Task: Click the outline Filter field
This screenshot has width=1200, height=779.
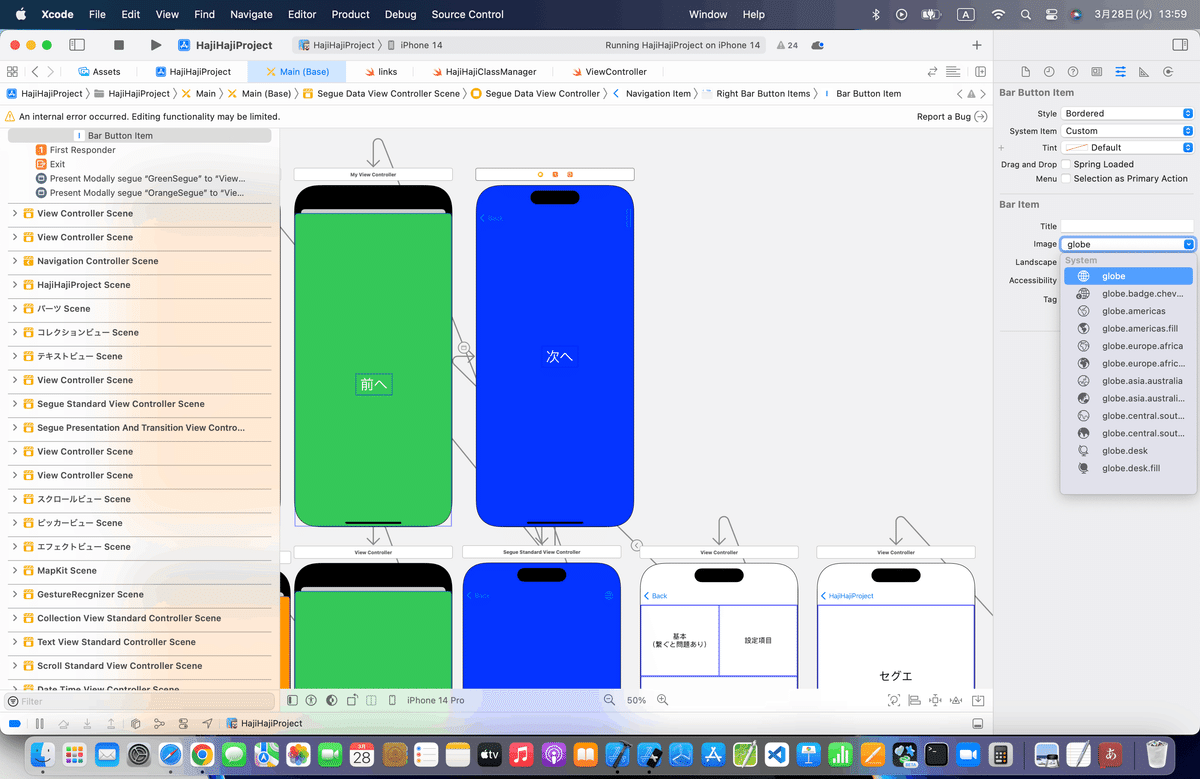Action: click(x=140, y=702)
